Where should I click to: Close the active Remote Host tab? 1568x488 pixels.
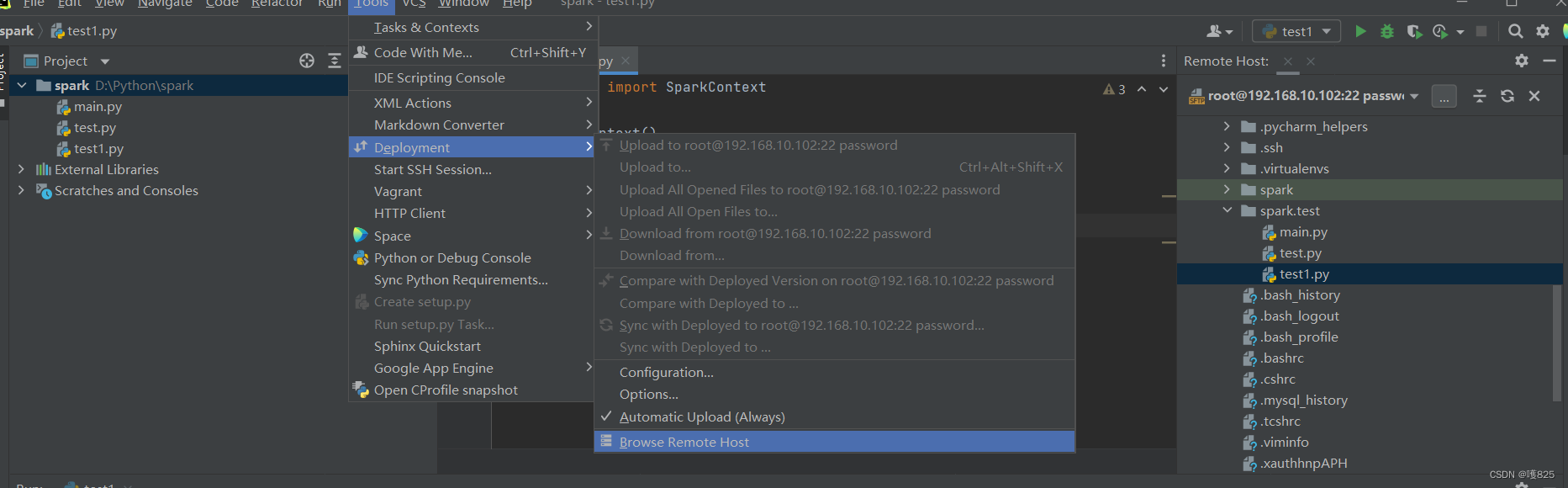pyautogui.click(x=1288, y=61)
